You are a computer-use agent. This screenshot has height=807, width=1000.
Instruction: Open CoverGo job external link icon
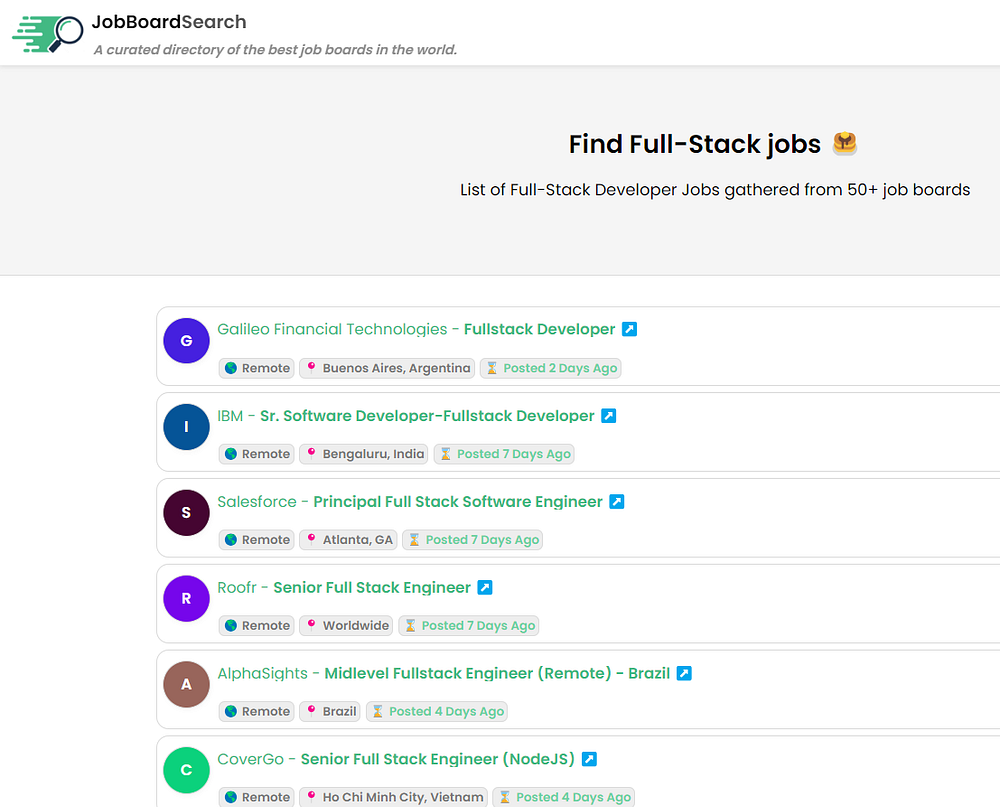[x=589, y=759]
